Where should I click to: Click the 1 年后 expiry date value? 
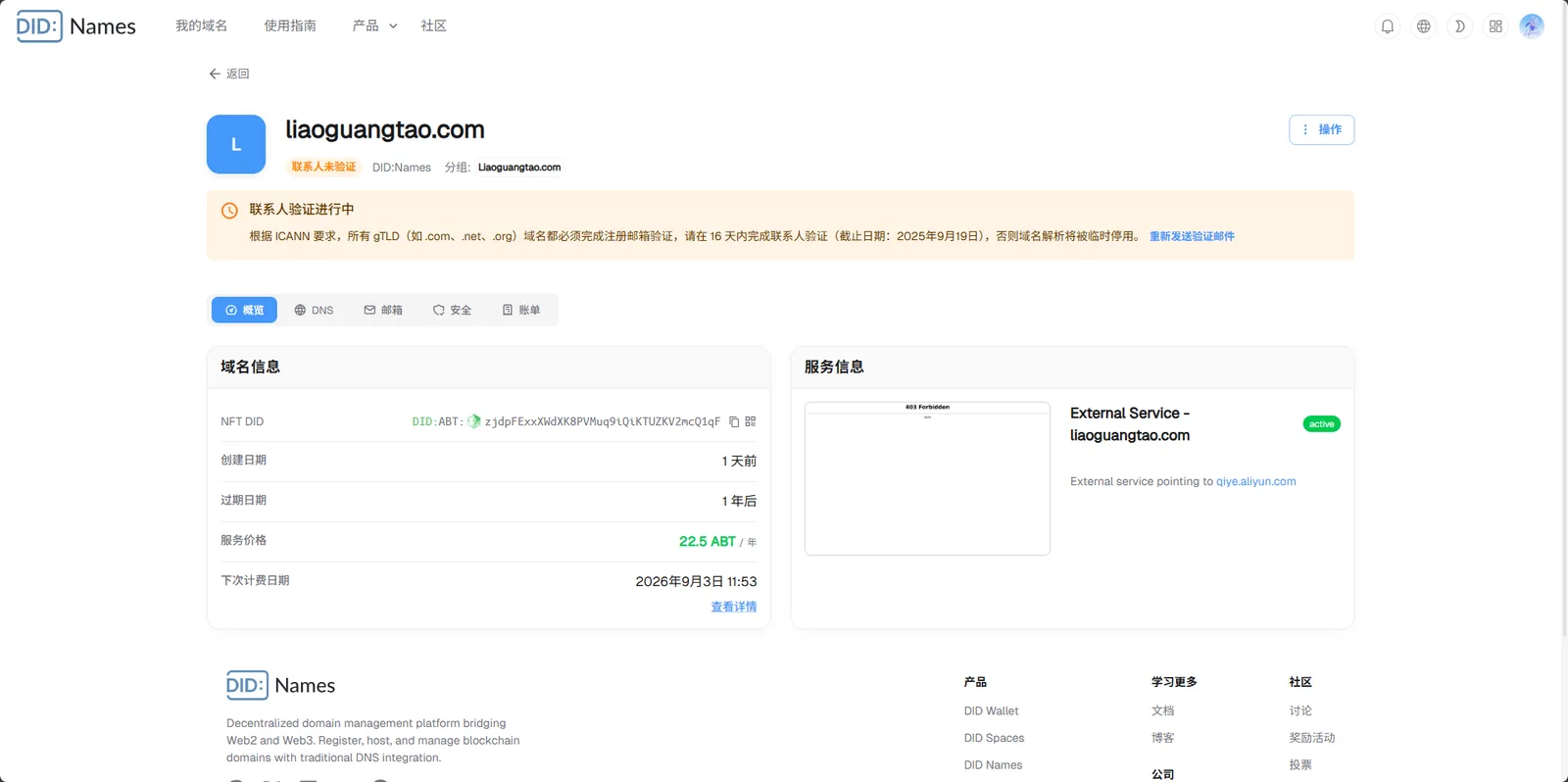739,501
